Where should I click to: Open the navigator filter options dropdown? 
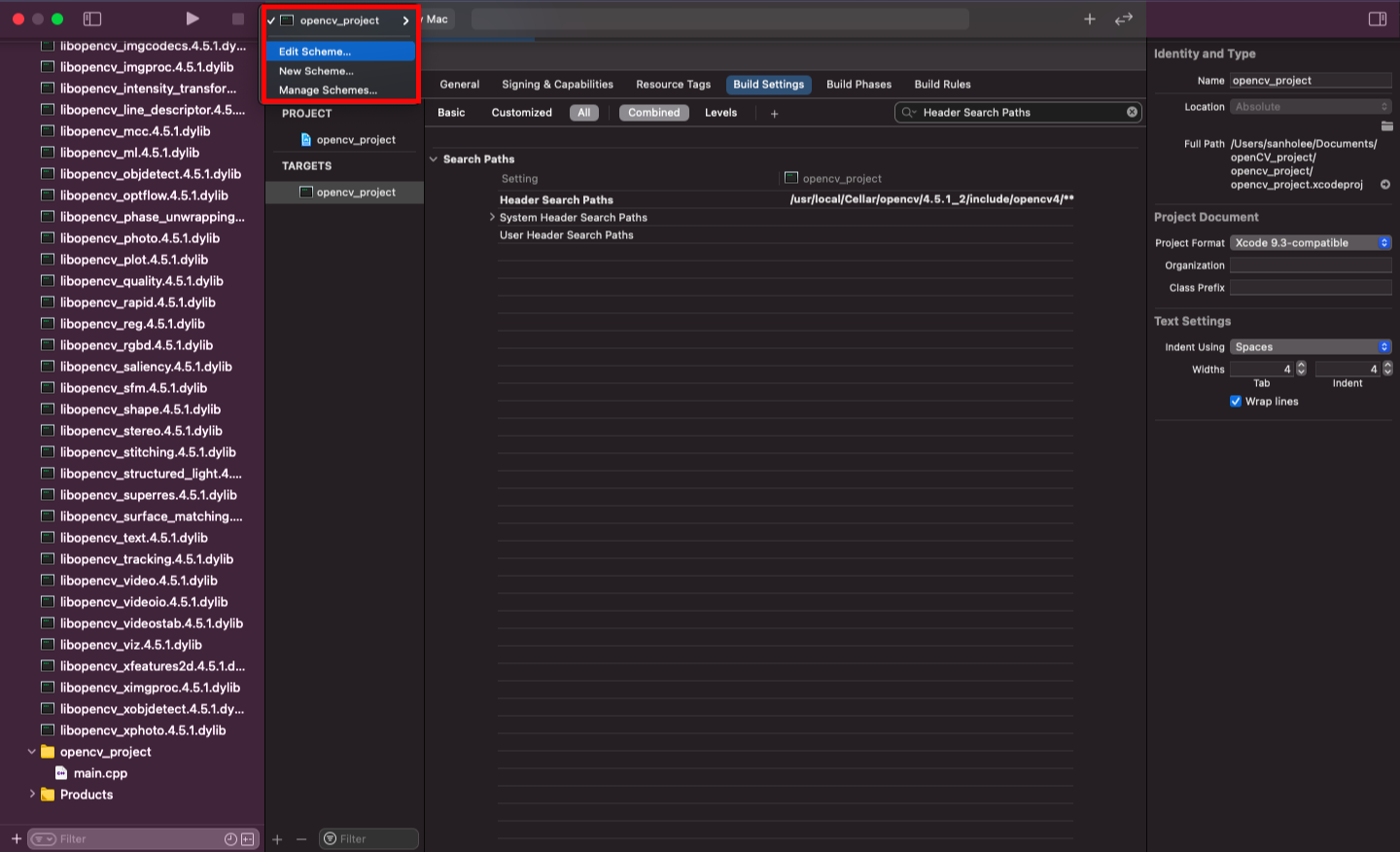[44, 839]
